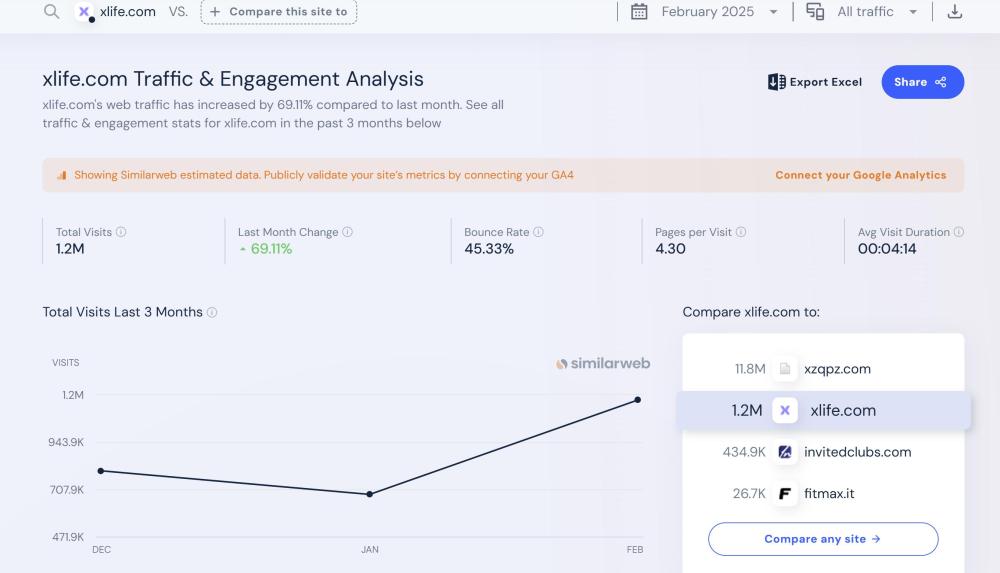Choose invitedclubs.com from compare list
Screen dimensions: 1000x573
coord(857,452)
